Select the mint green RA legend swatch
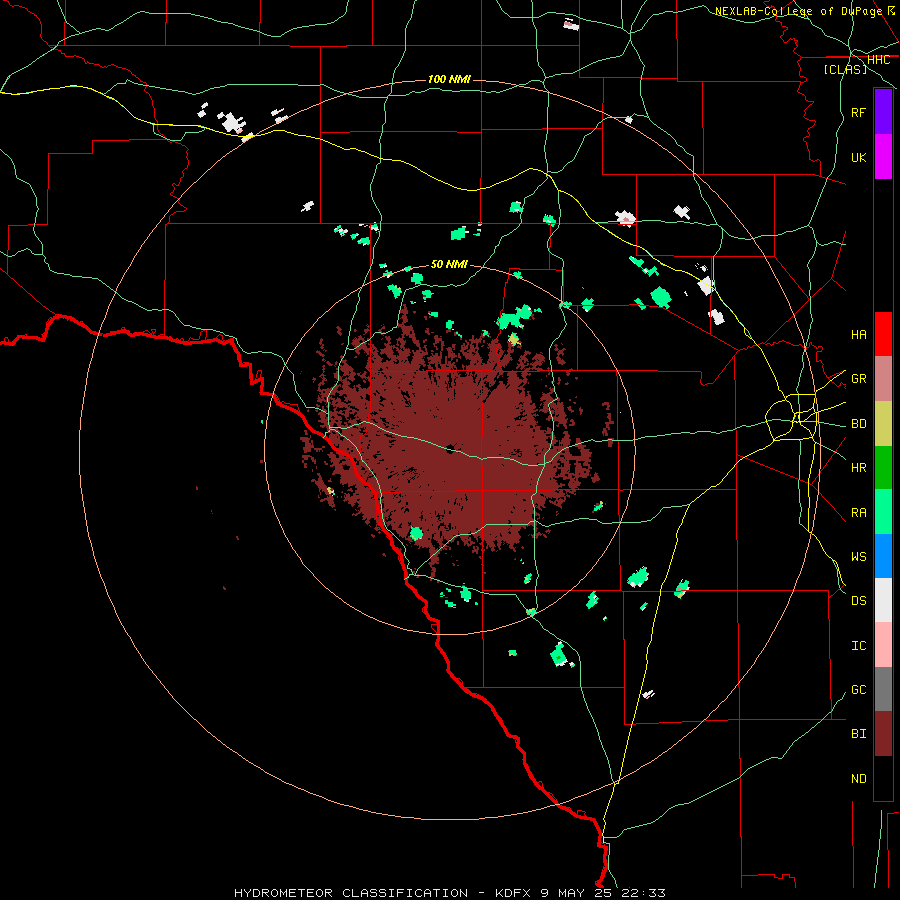 tap(883, 512)
